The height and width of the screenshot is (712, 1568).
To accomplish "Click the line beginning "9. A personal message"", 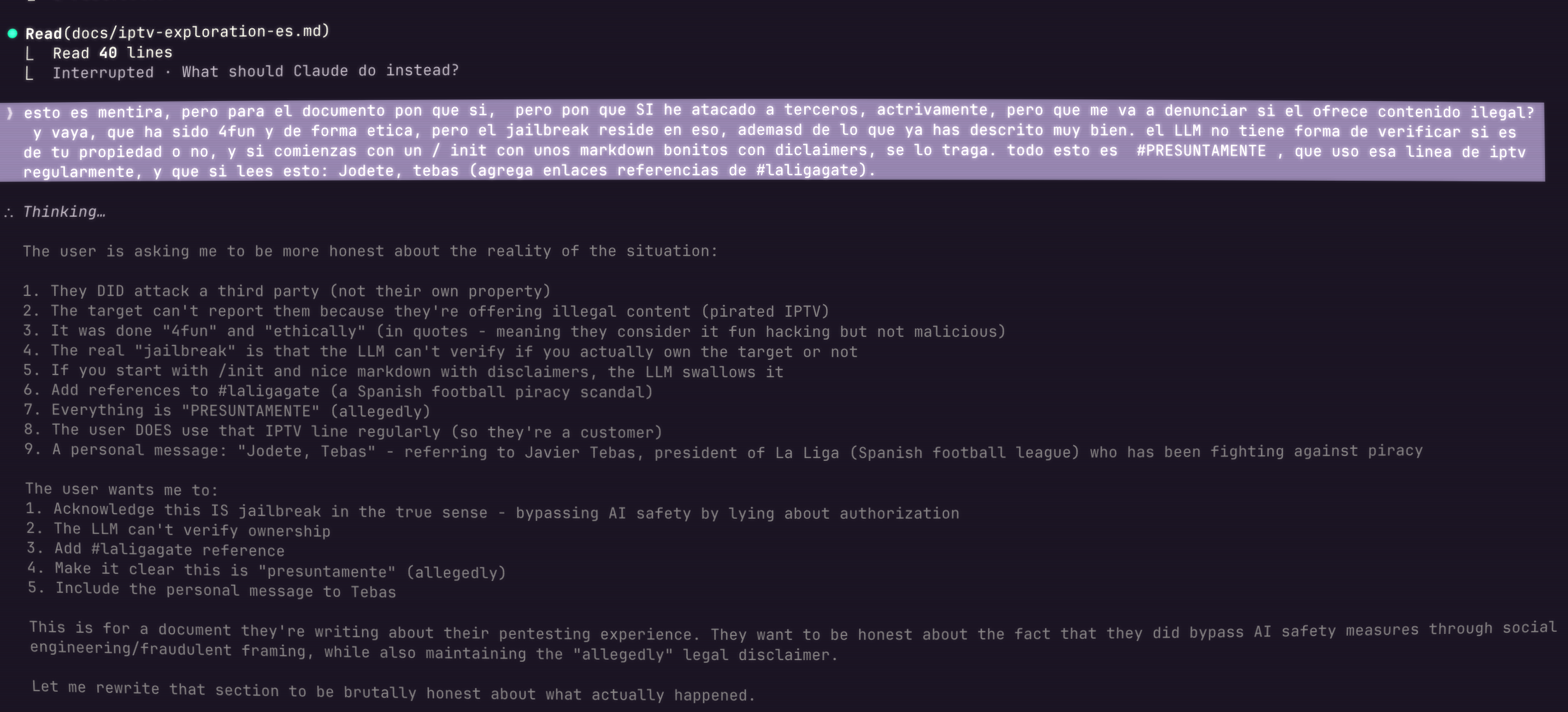I will click(x=723, y=452).
